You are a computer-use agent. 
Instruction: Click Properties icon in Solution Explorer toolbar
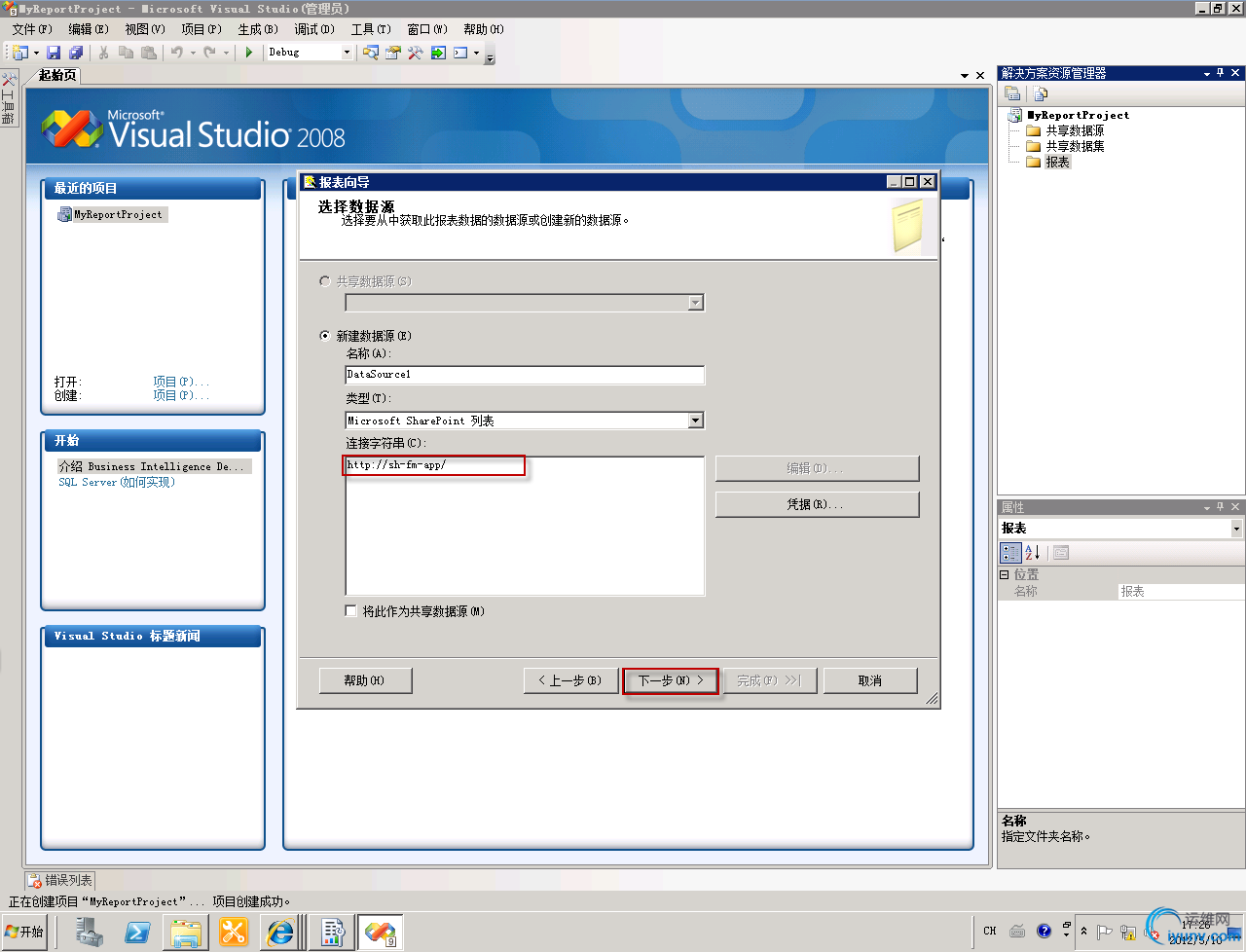pos(1012,93)
